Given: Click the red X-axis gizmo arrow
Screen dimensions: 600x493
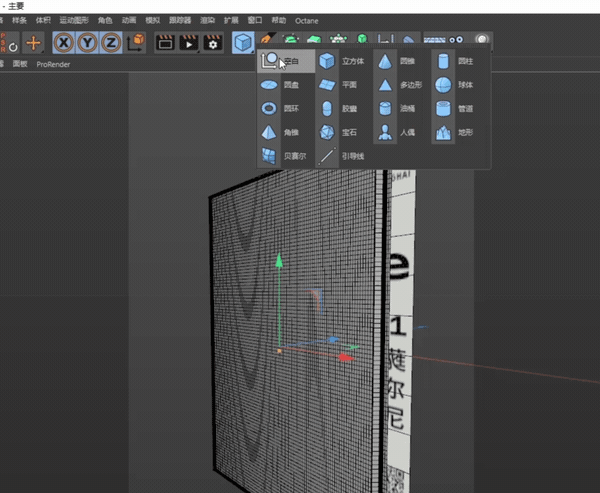Looking at the screenshot, I should click(347, 358).
